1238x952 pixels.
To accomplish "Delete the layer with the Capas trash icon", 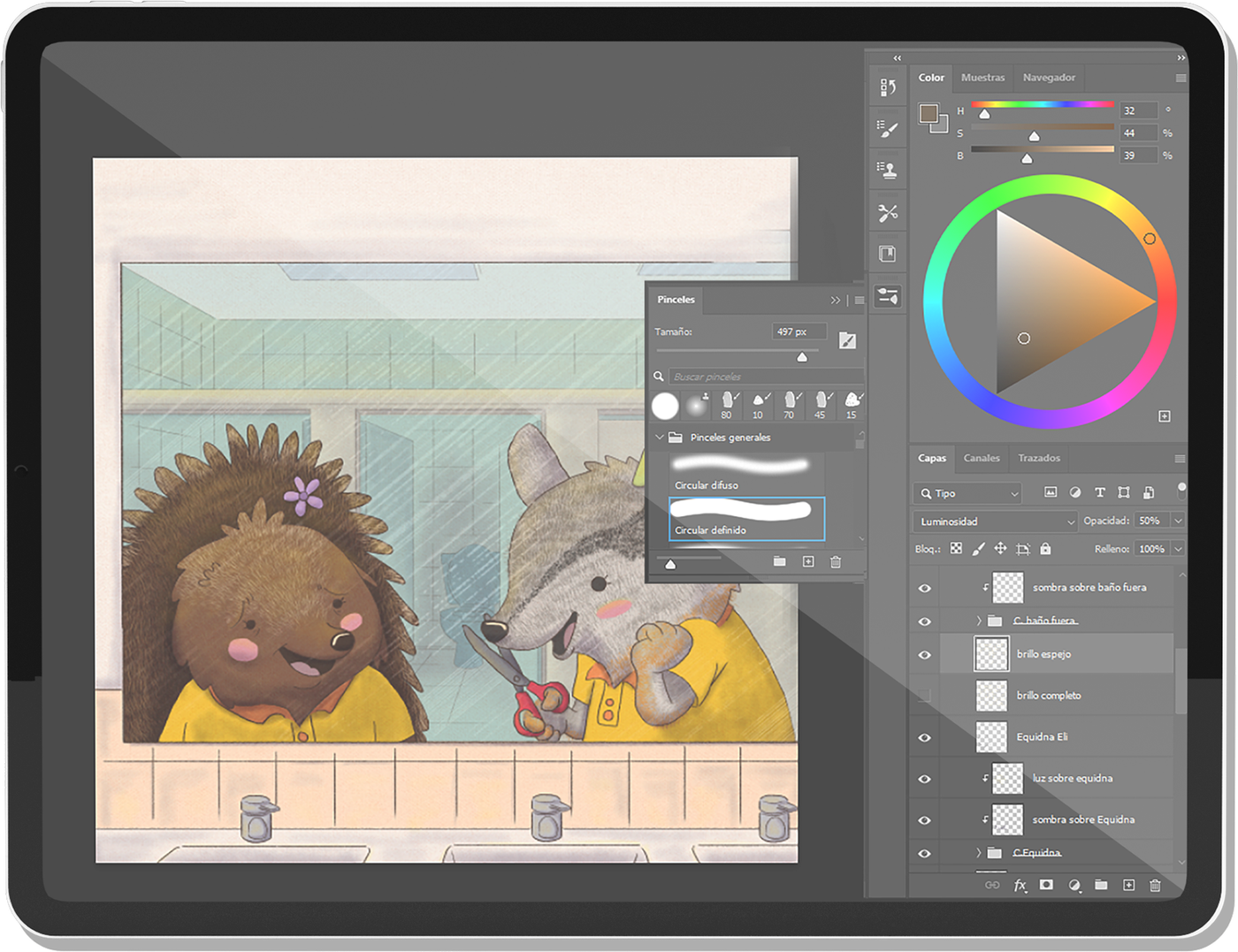I will [x=1155, y=885].
